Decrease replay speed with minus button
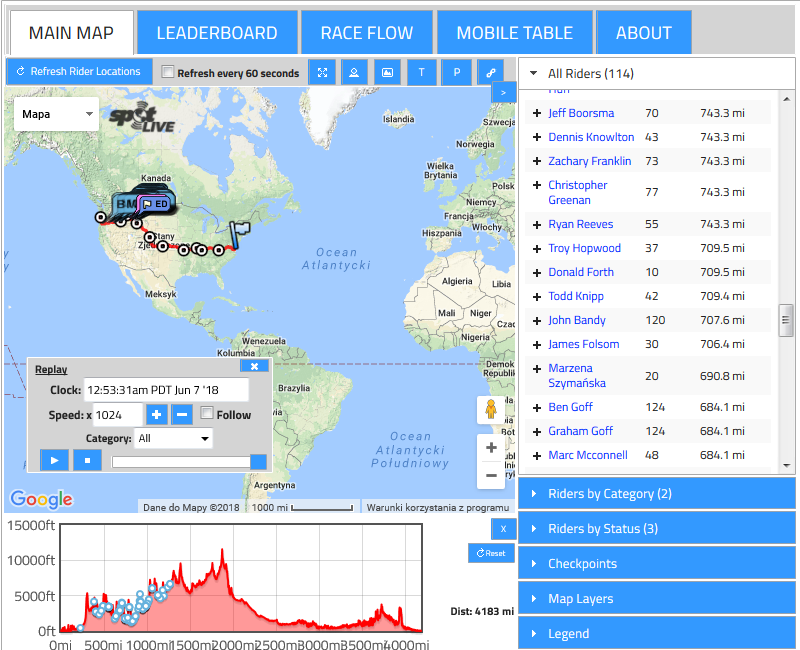 click(182, 415)
